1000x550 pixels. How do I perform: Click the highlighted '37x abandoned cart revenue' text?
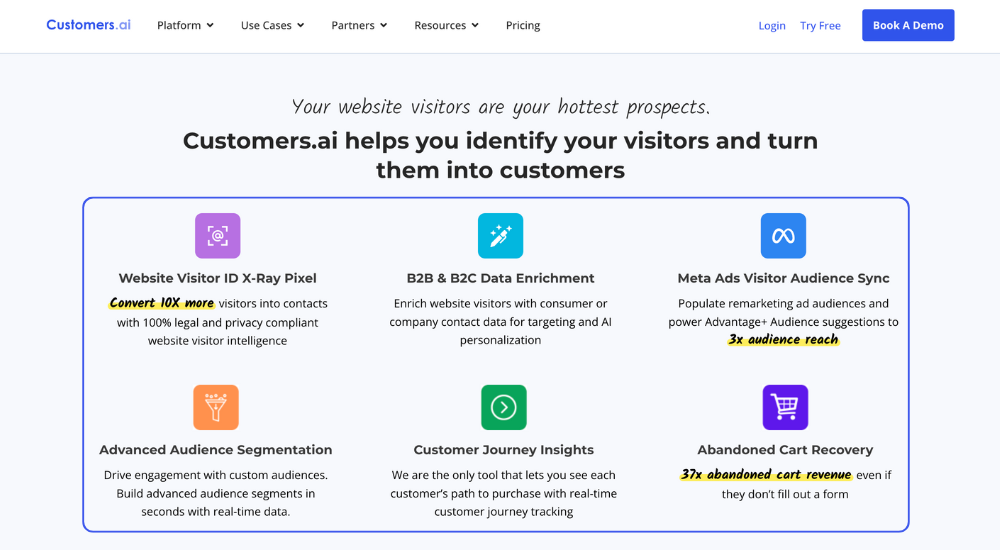pos(765,475)
